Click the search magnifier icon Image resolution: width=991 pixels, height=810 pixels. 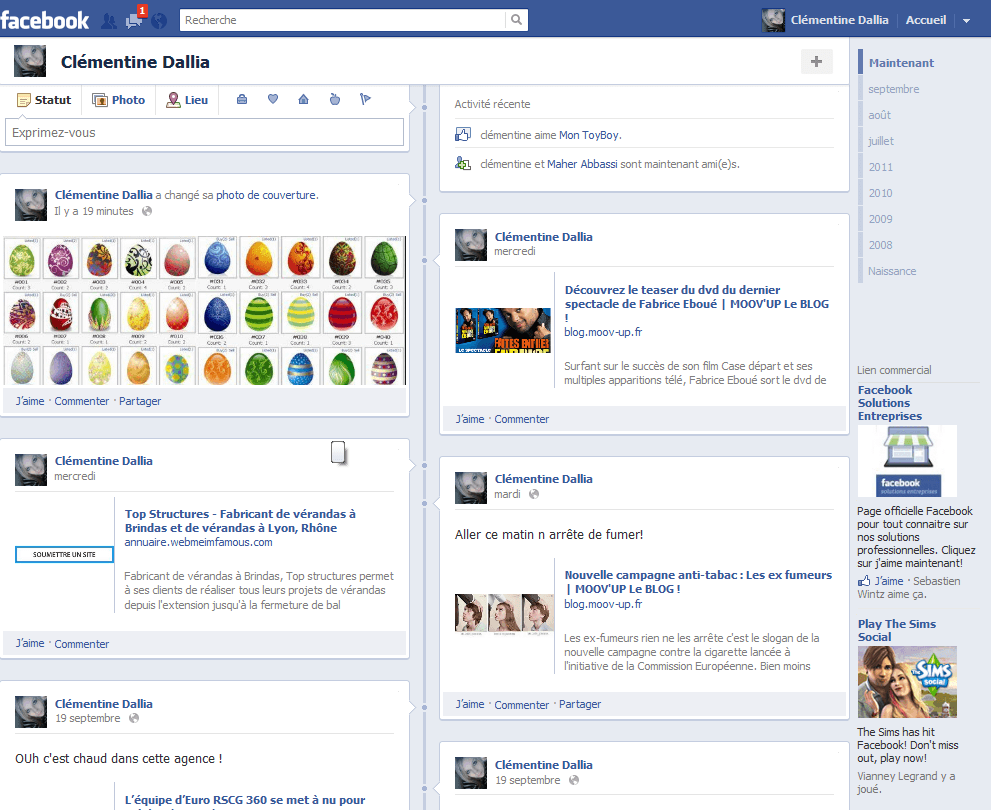(x=516, y=20)
